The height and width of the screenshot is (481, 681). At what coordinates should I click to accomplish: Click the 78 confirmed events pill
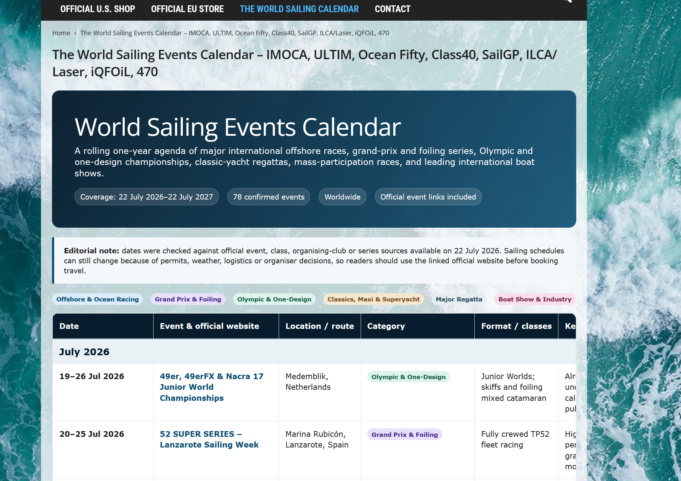pos(268,197)
